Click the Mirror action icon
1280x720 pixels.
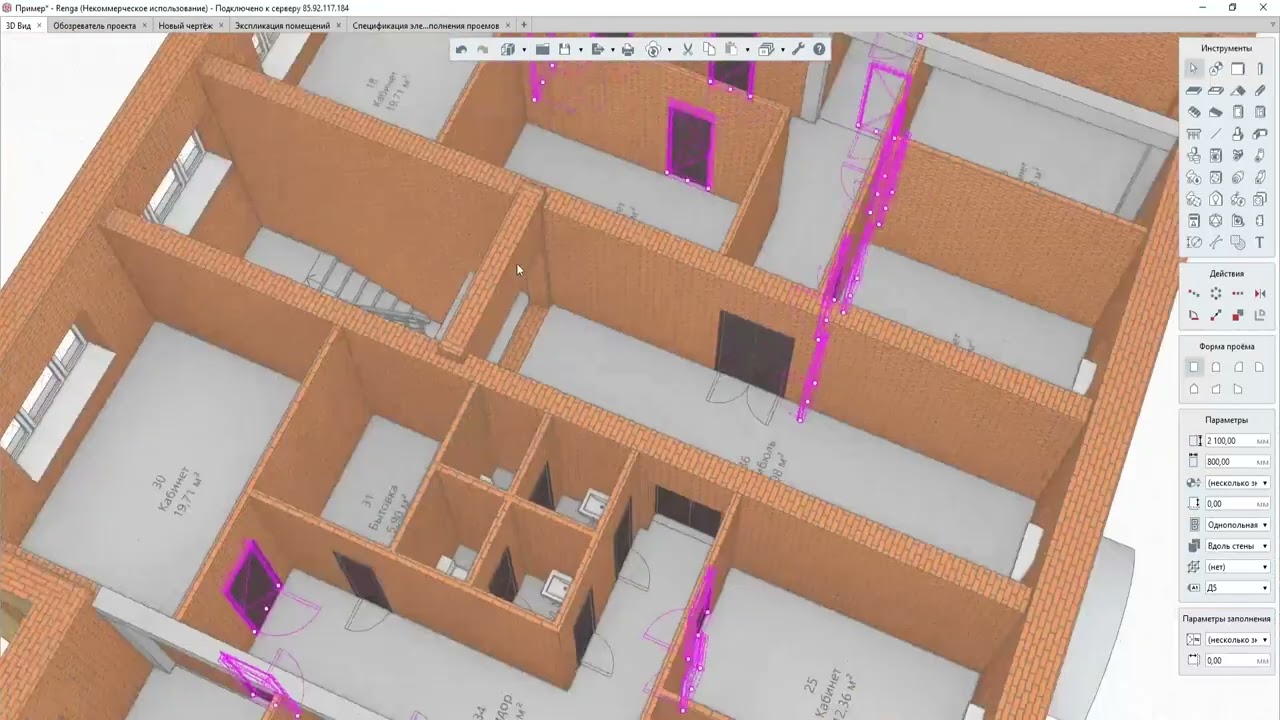click(1260, 294)
